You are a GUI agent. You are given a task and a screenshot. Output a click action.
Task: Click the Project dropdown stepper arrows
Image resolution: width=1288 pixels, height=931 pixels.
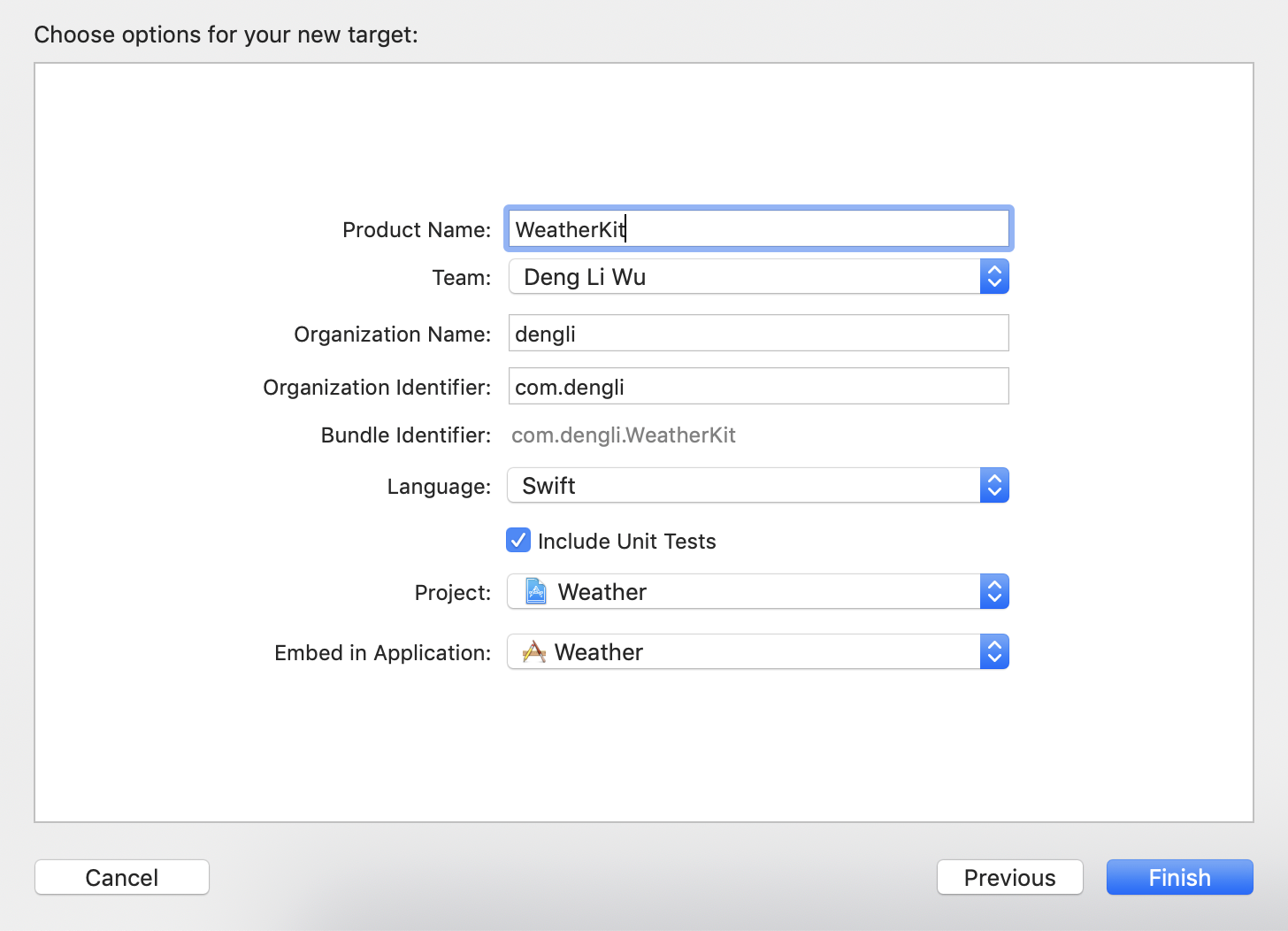994,591
